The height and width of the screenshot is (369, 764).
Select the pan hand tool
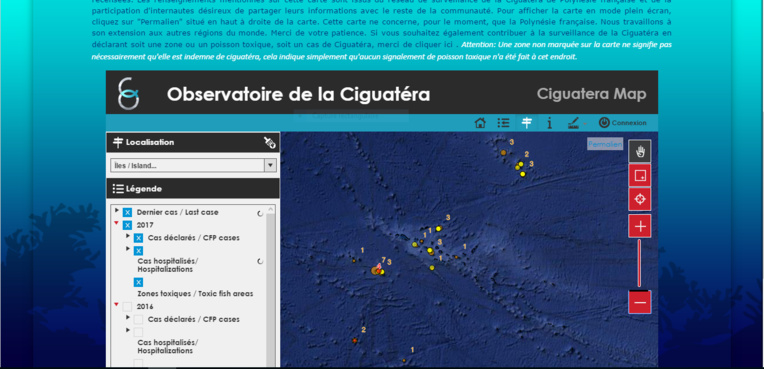click(640, 151)
